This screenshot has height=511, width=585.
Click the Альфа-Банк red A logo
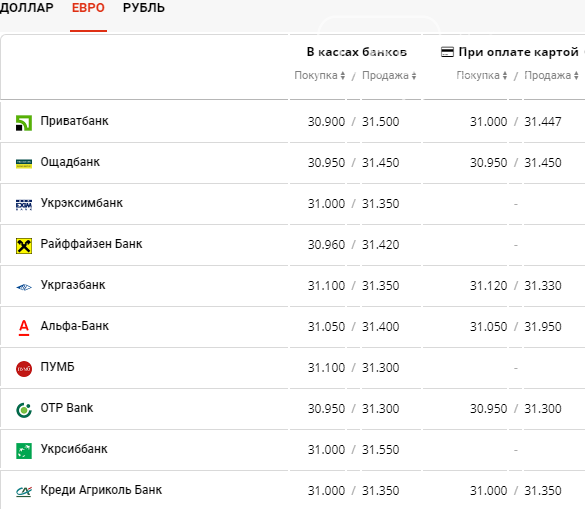point(24,328)
